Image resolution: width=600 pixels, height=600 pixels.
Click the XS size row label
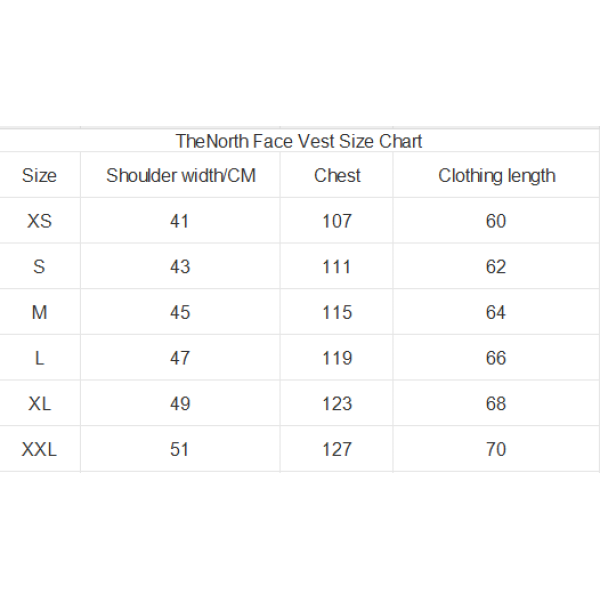click(x=39, y=221)
